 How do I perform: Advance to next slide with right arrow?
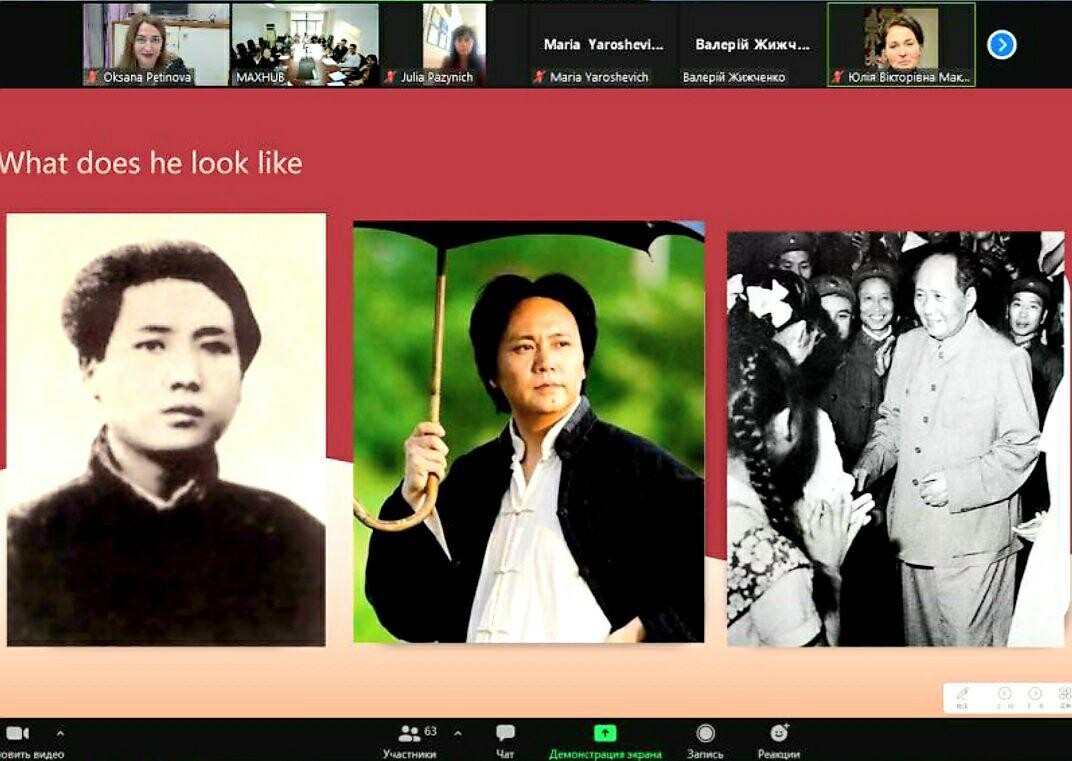(x=1035, y=694)
